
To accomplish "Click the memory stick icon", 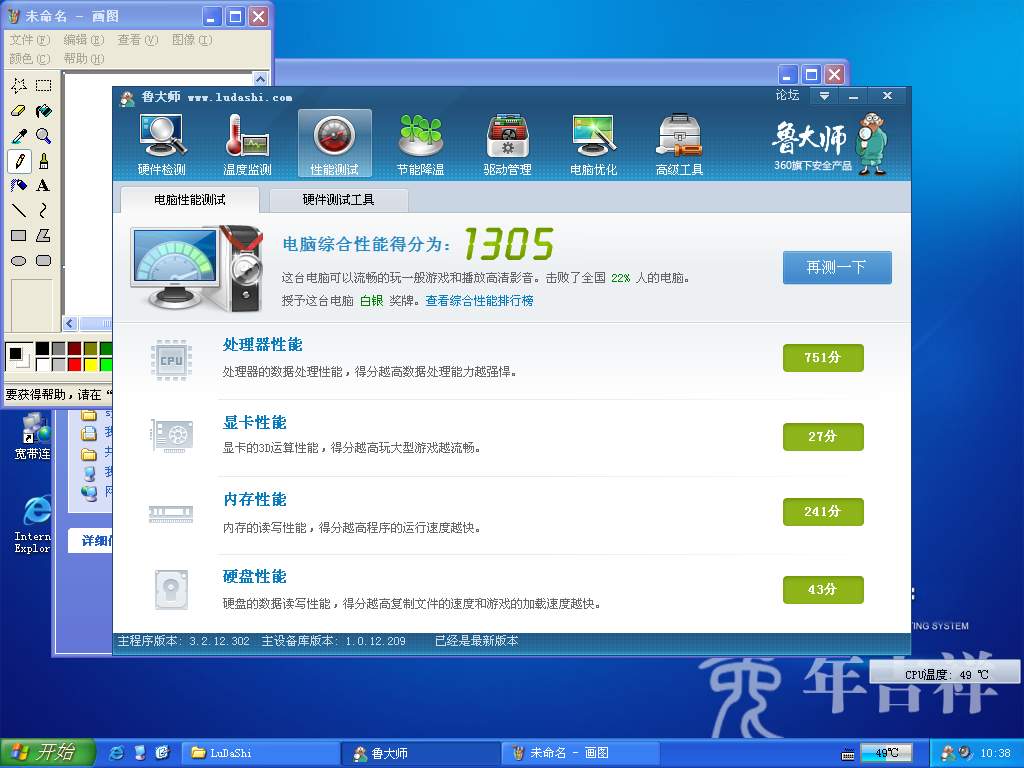I will click(x=171, y=514).
